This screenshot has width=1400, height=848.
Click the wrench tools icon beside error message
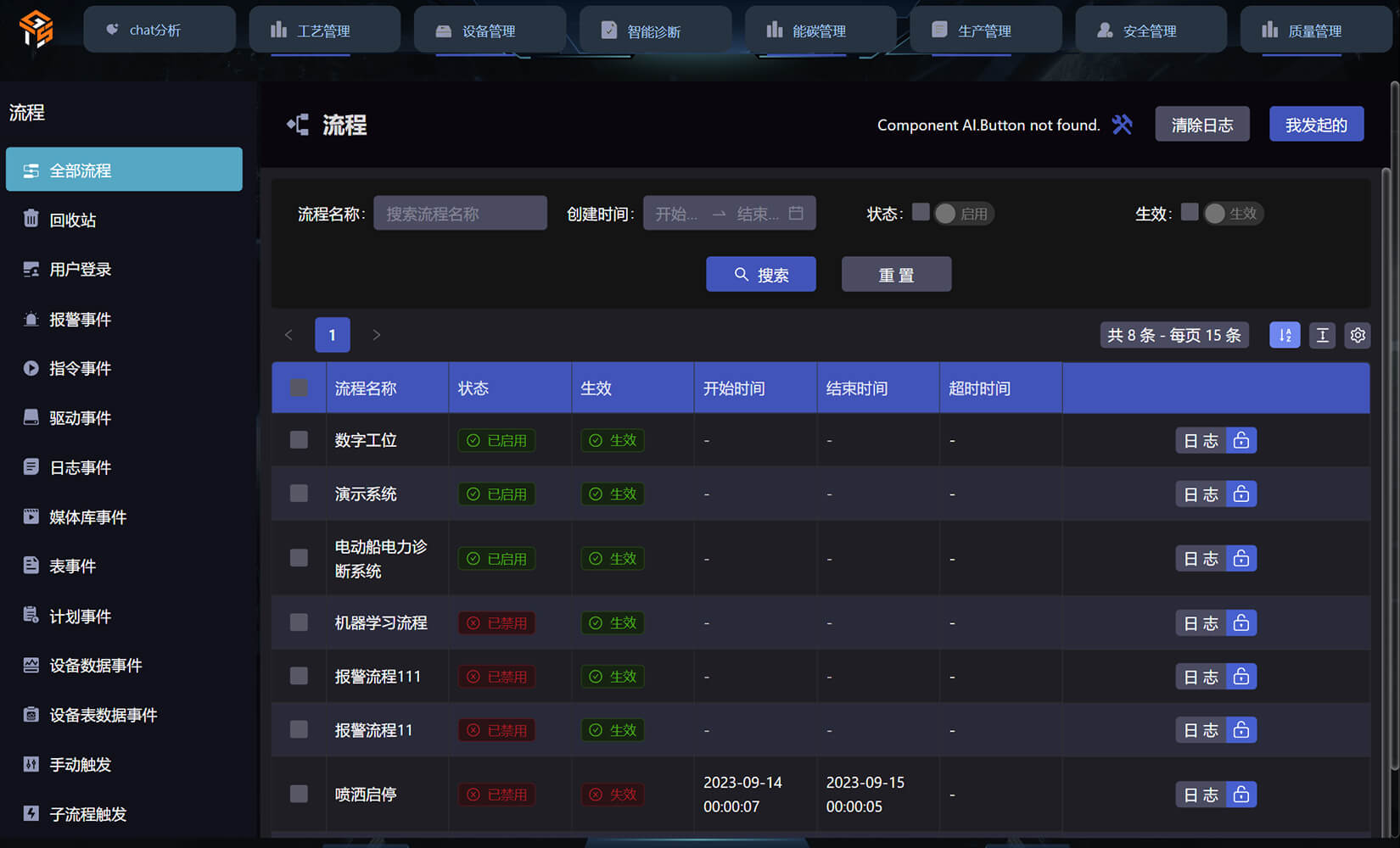click(1122, 125)
